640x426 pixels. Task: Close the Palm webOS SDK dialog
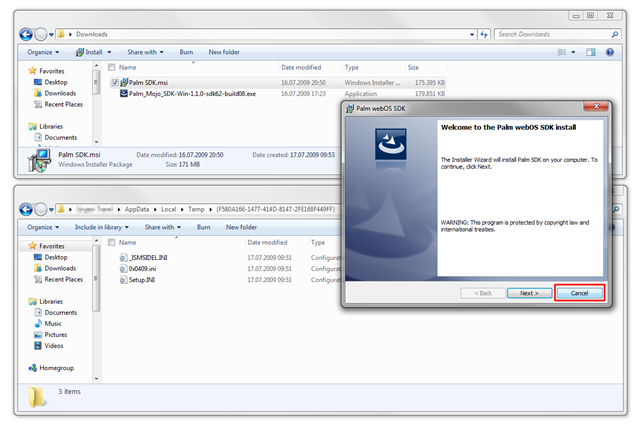596,106
